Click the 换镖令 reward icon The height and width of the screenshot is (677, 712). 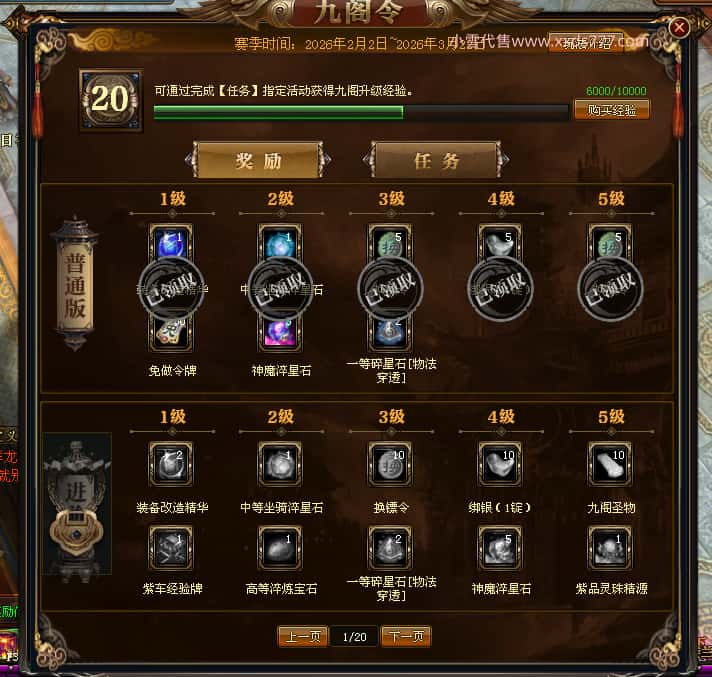pyautogui.click(x=390, y=464)
